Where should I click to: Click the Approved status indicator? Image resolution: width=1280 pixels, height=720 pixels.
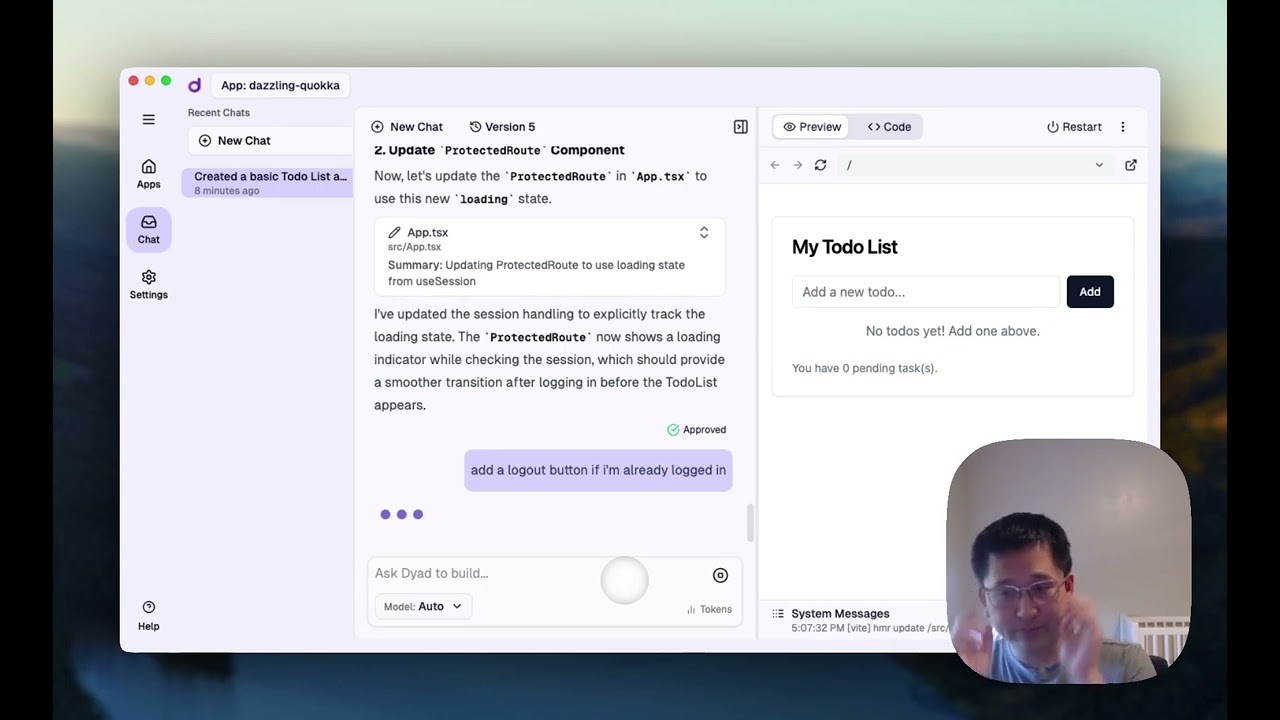click(x=697, y=430)
